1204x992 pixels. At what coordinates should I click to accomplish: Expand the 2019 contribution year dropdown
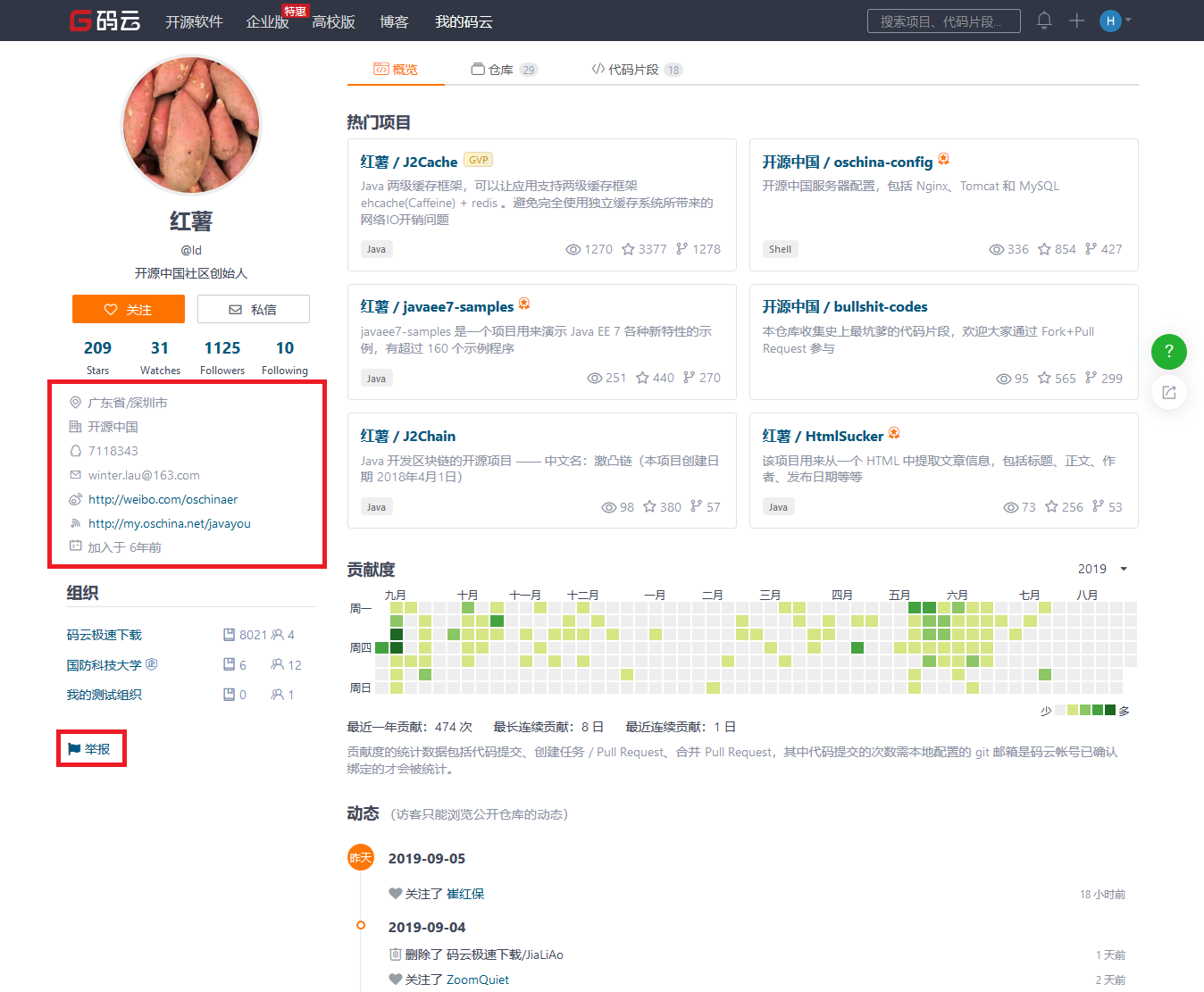1102,569
